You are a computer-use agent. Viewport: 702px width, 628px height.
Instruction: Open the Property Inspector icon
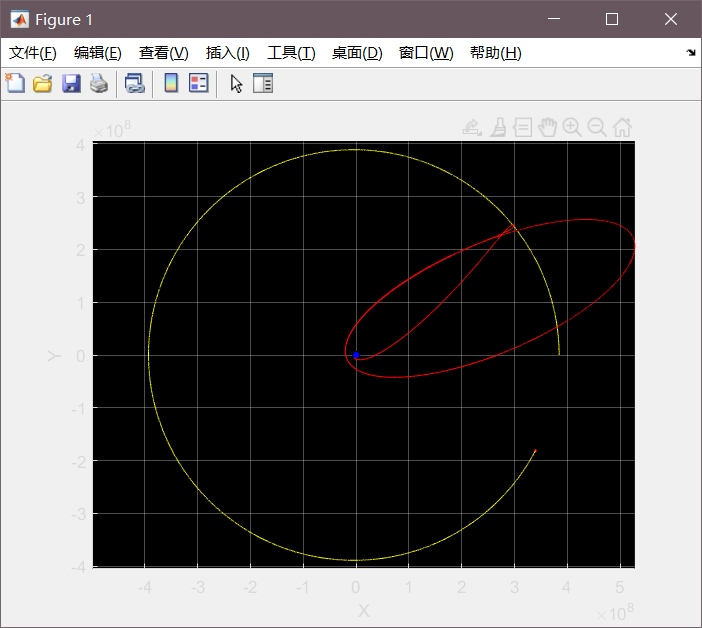coord(263,83)
